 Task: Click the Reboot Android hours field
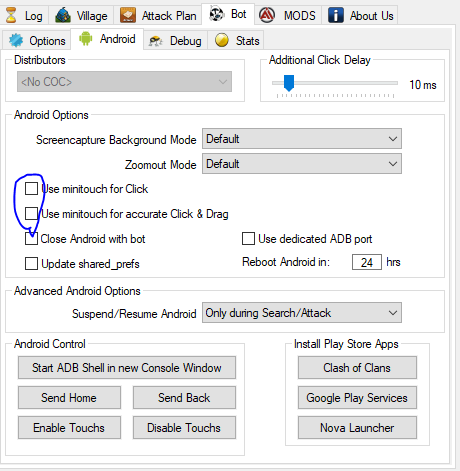[367, 262]
